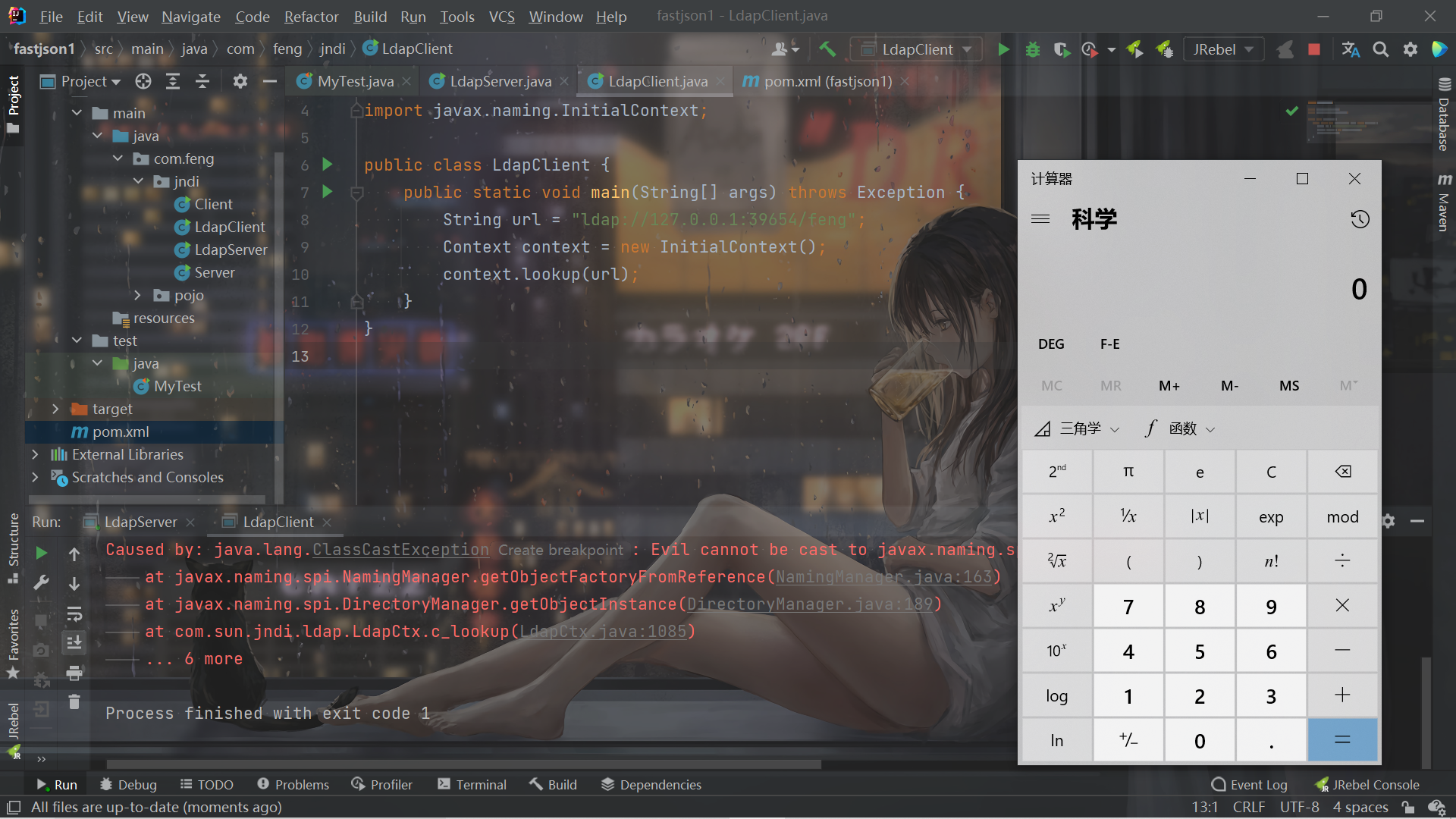Switch to the LdapServer.java editor tab
The height and width of the screenshot is (819, 1456).
point(500,81)
